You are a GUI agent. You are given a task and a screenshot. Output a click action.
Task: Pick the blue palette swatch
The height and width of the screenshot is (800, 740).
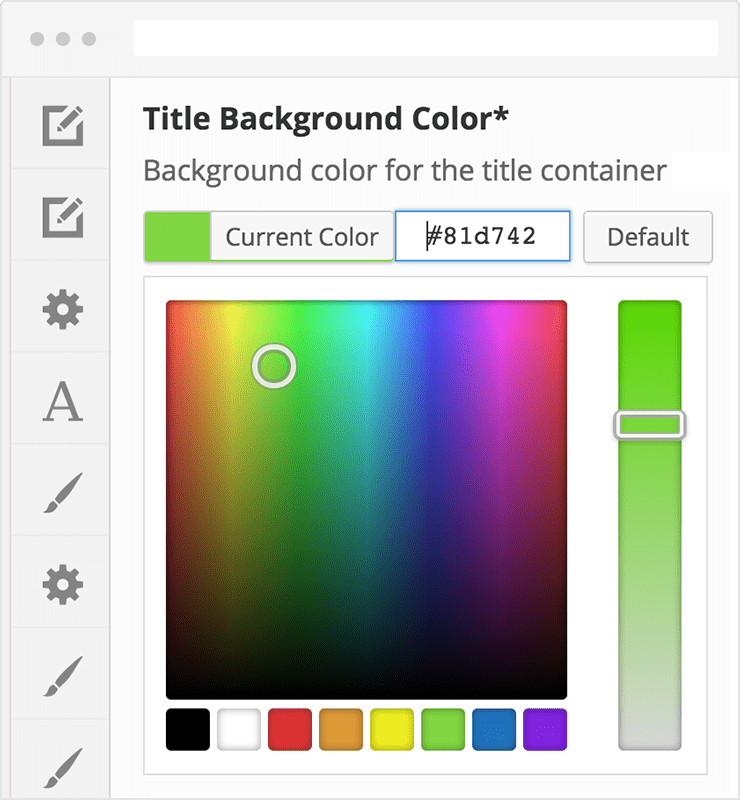(x=494, y=729)
